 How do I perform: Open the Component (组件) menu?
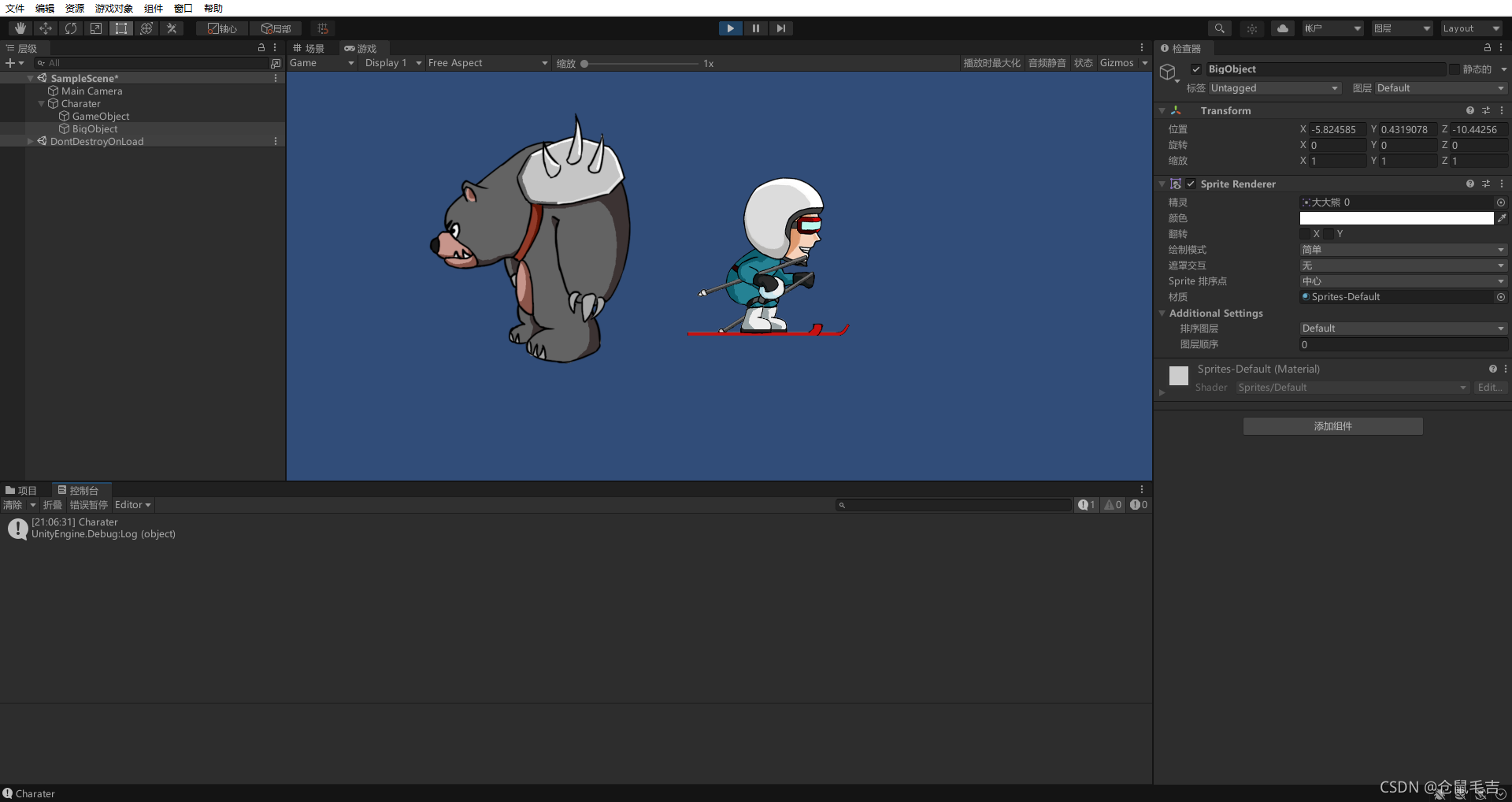pos(154,8)
